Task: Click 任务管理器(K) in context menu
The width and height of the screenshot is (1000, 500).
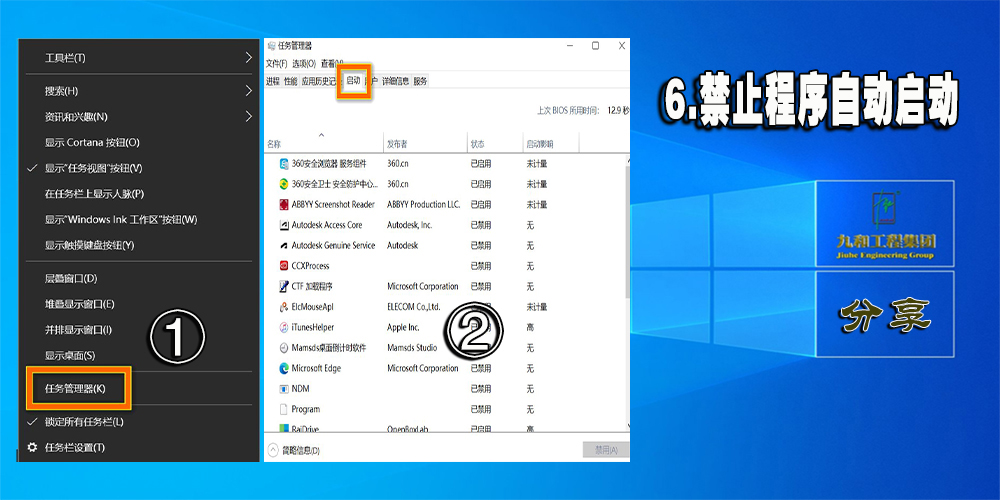Action: point(75,388)
